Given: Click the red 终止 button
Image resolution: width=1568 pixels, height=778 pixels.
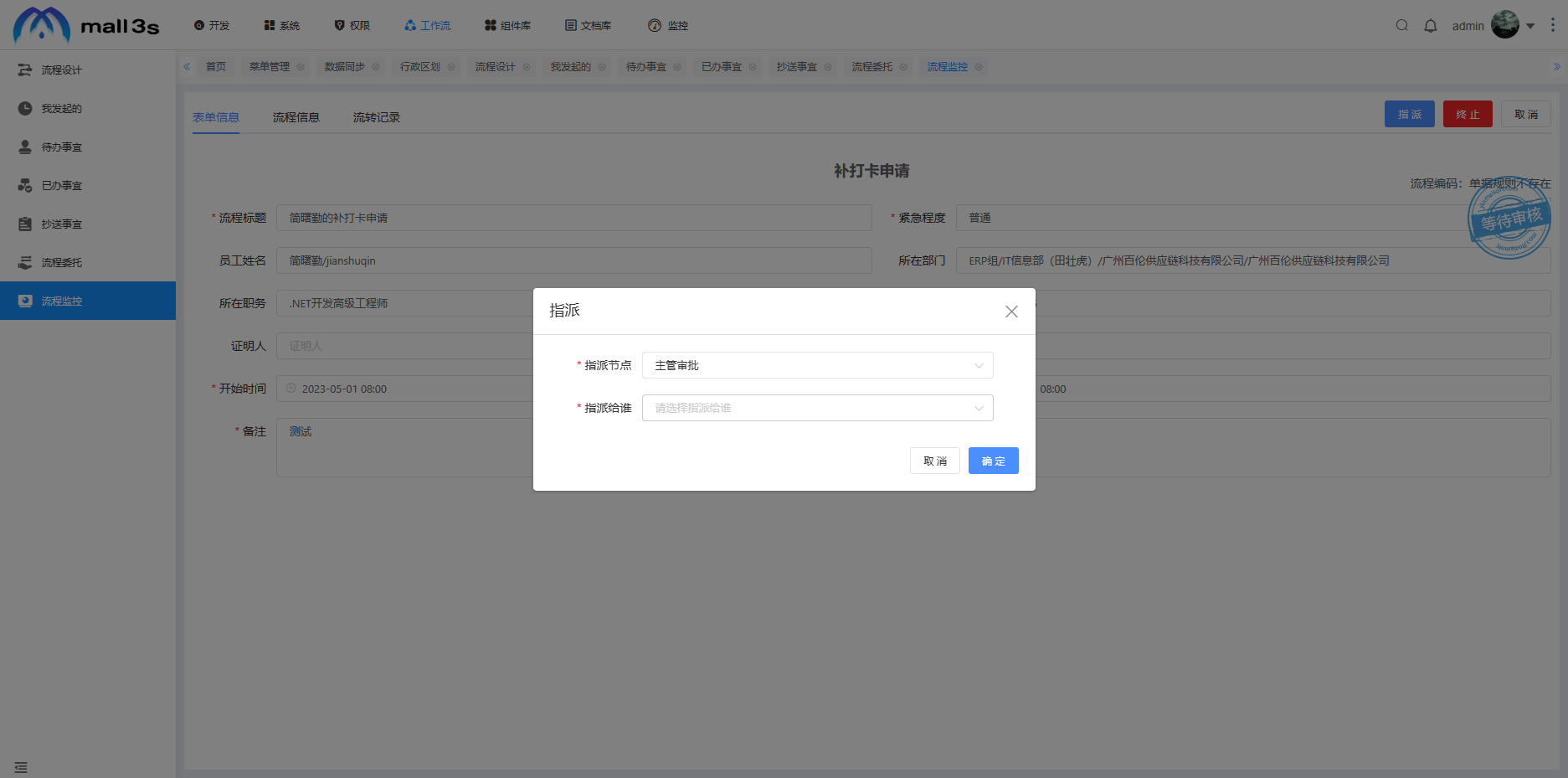Looking at the screenshot, I should [x=1468, y=114].
